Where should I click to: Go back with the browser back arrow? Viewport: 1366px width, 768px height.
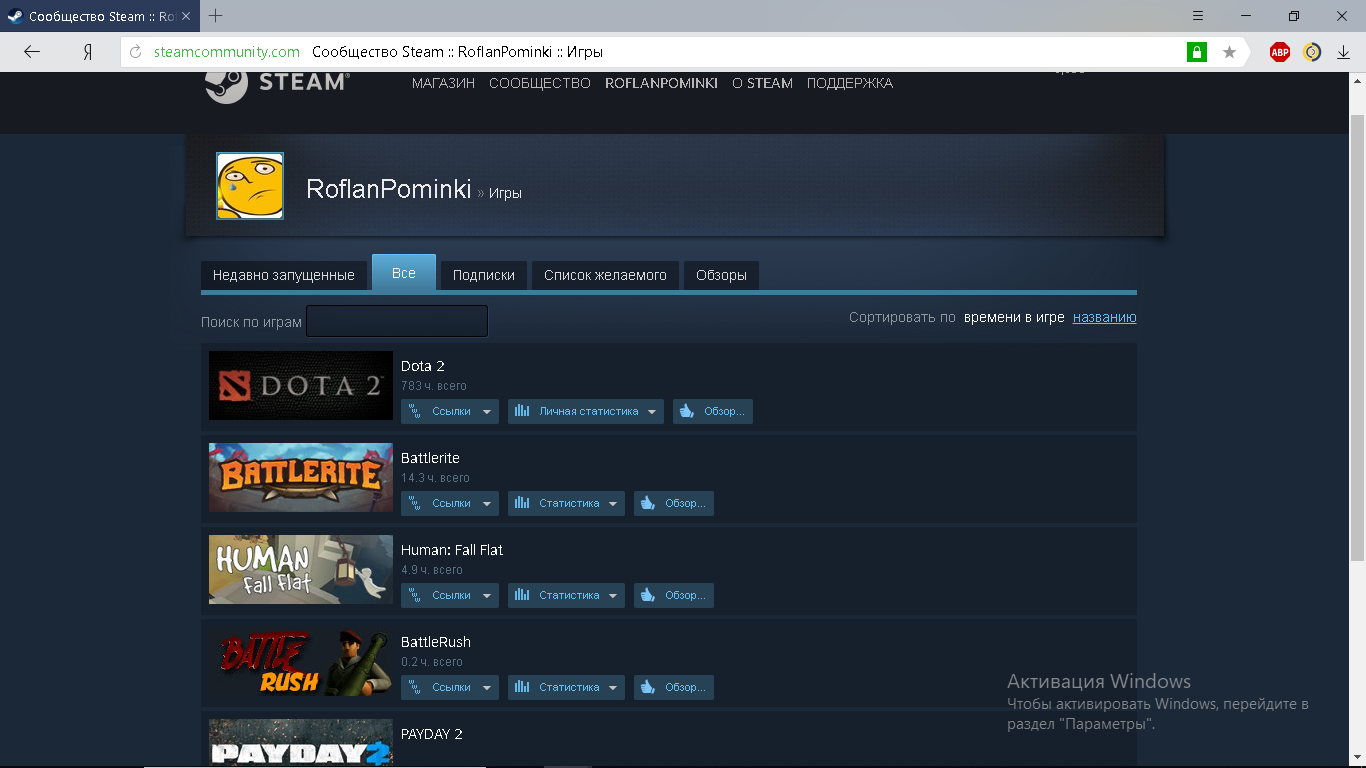(32, 52)
